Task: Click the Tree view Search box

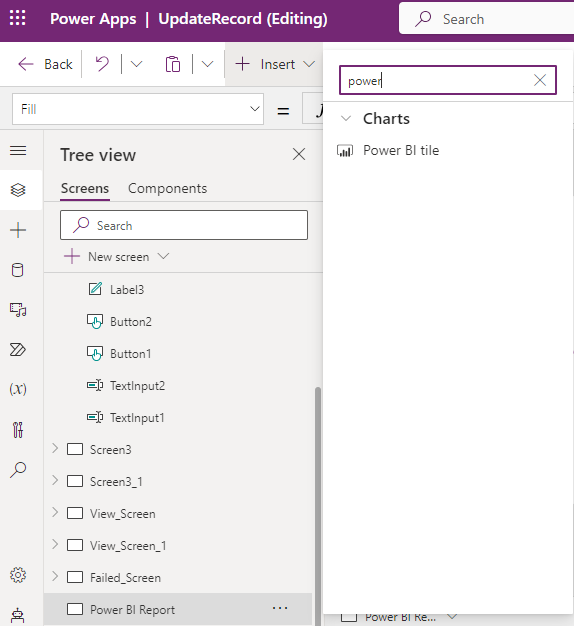Action: pos(184,225)
